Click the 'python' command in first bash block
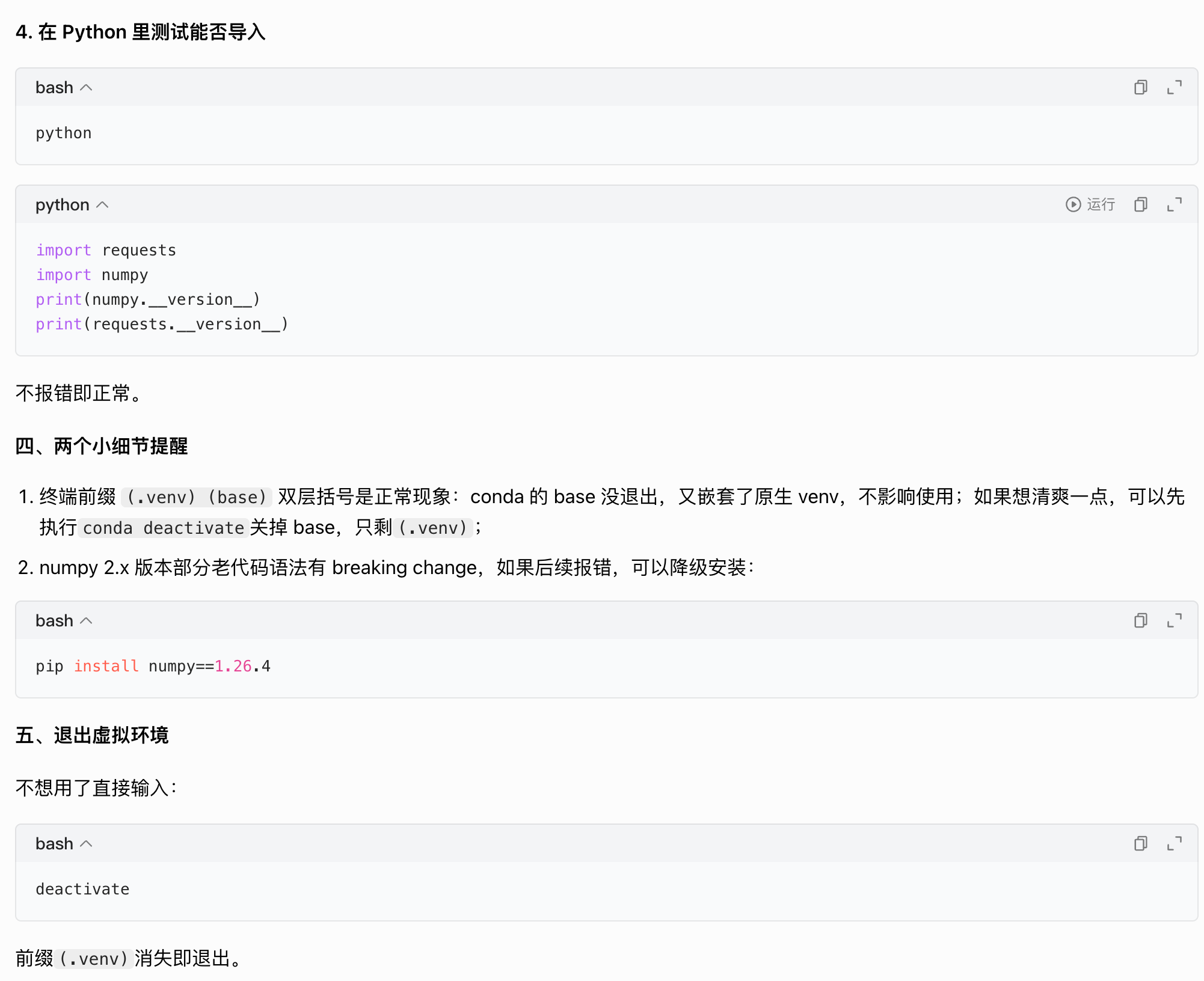 click(x=64, y=133)
